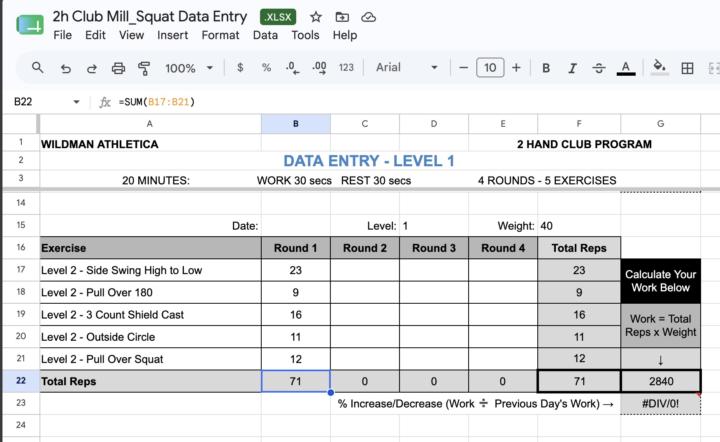Undo the last action

coord(66,68)
